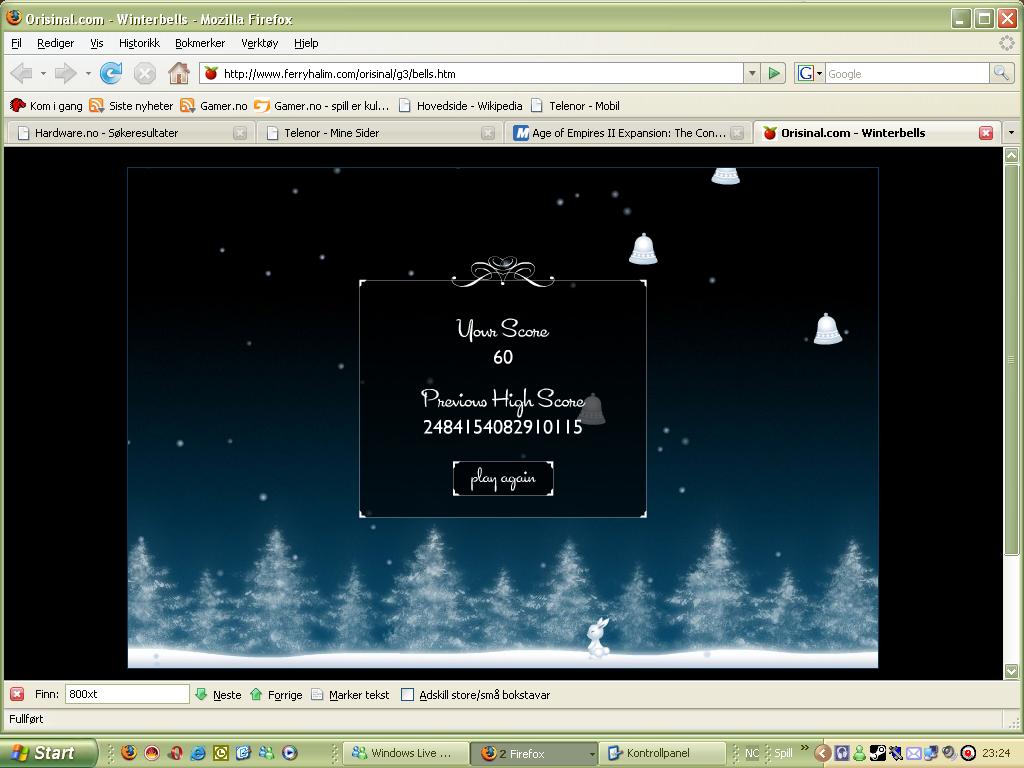Screen dimensions: 1024x768
Task: Open the Forward button history dropdown arrow
Action: [88, 73]
